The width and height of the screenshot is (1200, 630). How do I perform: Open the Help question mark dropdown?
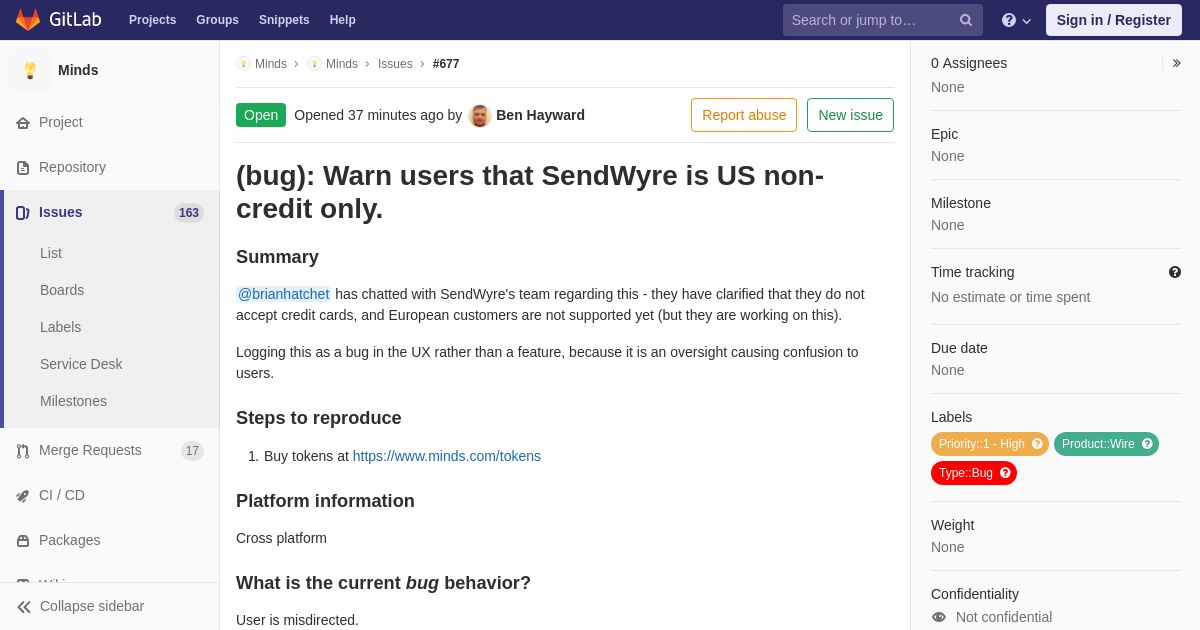(x=1016, y=20)
